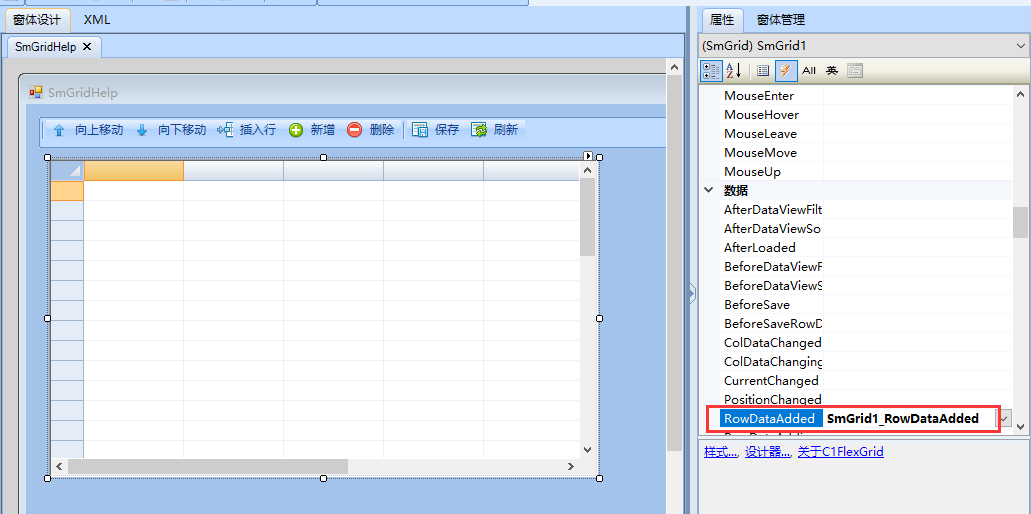Screen dimensions: 1031x514
Task: Select the ColDataChanged event row
Action: click(865, 343)
